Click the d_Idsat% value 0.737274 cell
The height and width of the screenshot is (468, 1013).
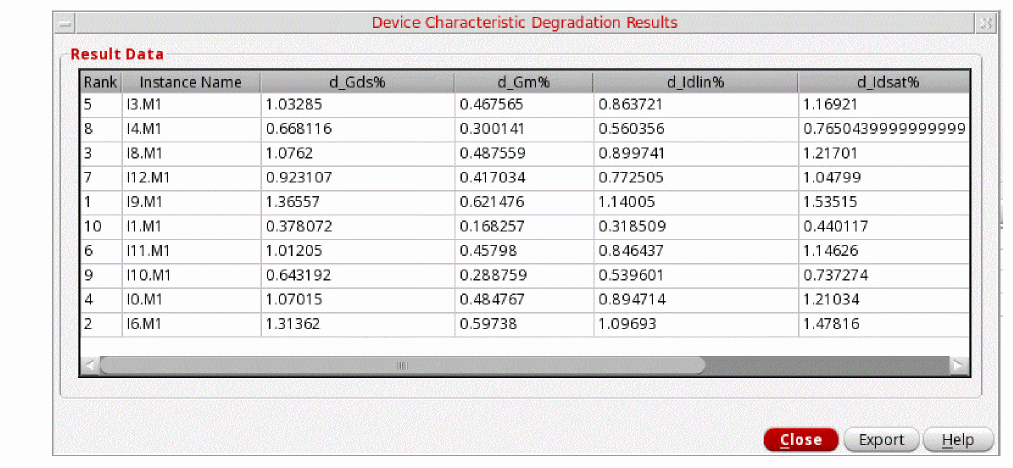coord(883,276)
